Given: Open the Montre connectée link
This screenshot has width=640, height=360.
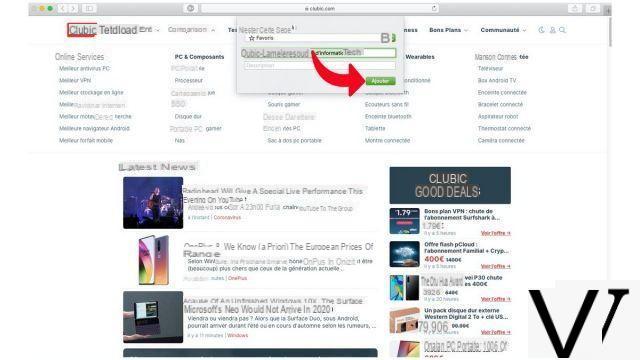Looking at the screenshot, I should tap(387, 140).
